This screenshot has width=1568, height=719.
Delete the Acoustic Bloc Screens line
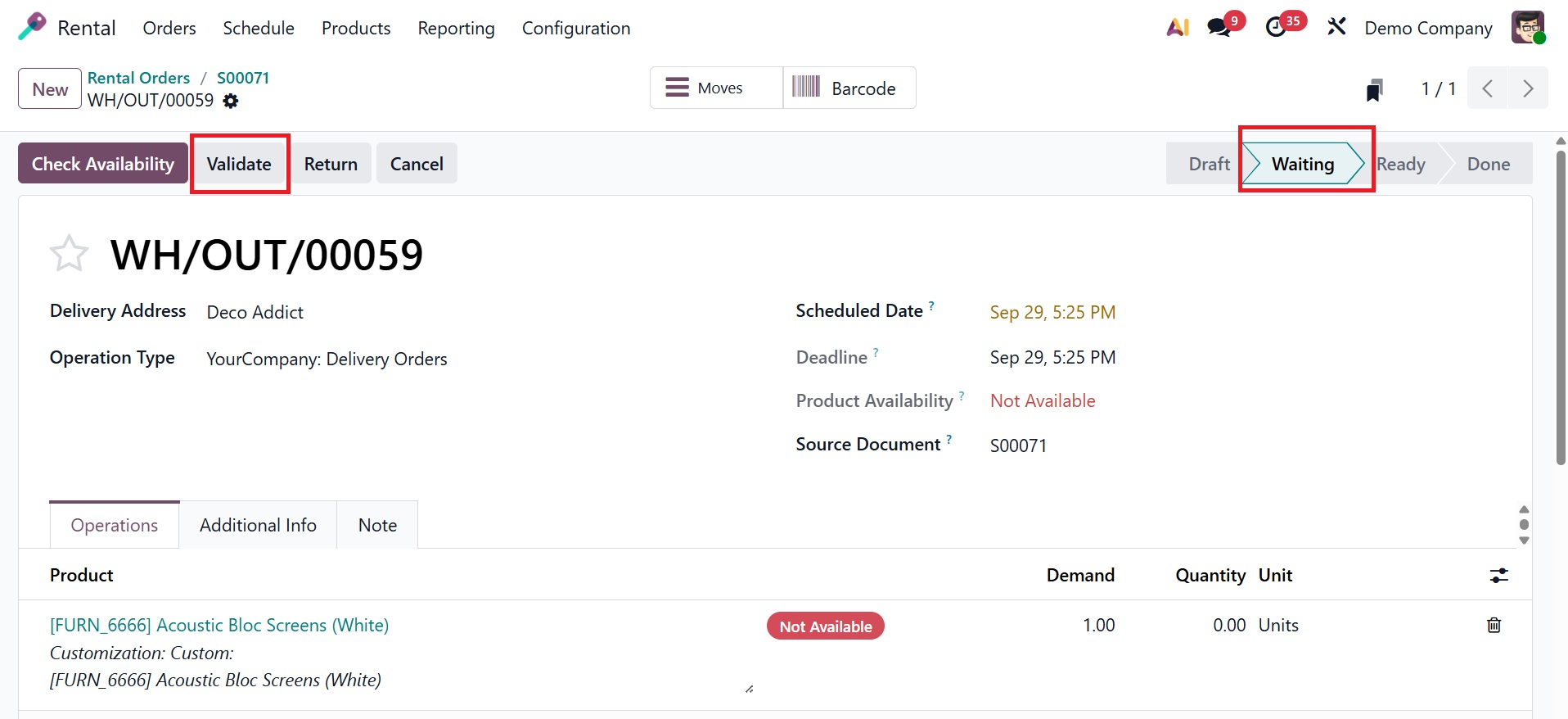(1494, 626)
